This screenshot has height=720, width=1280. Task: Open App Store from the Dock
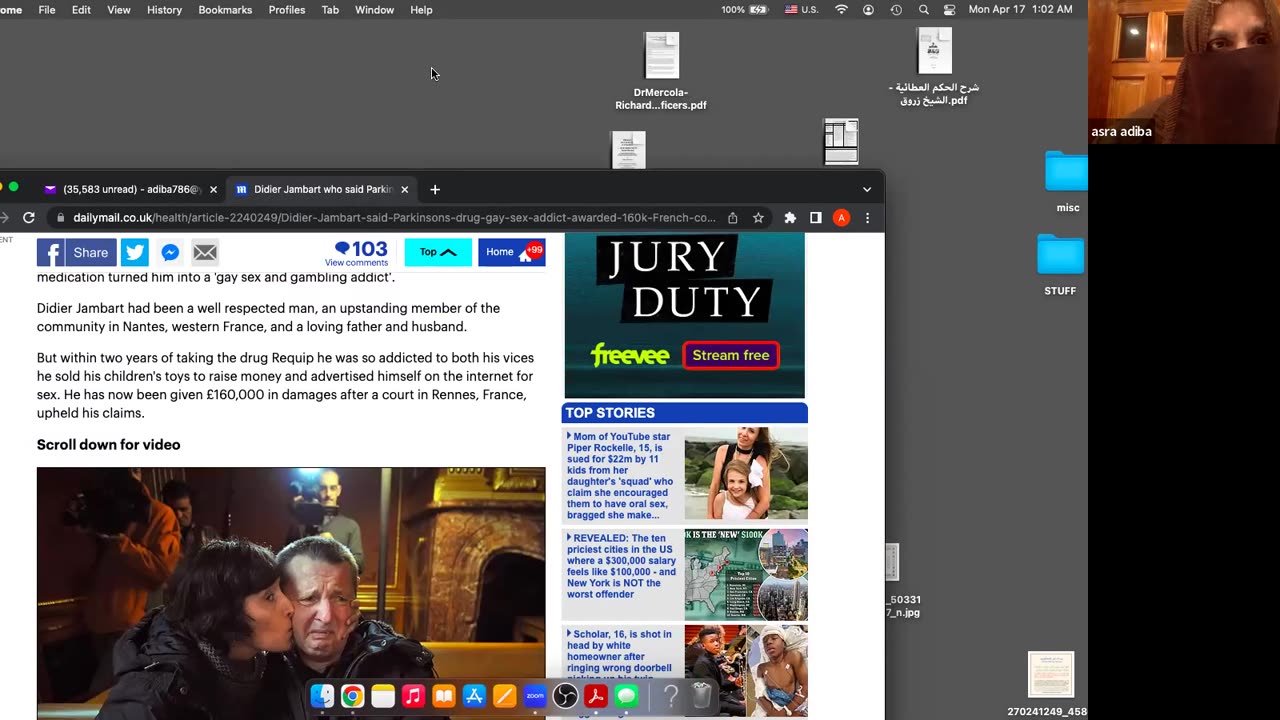point(474,696)
